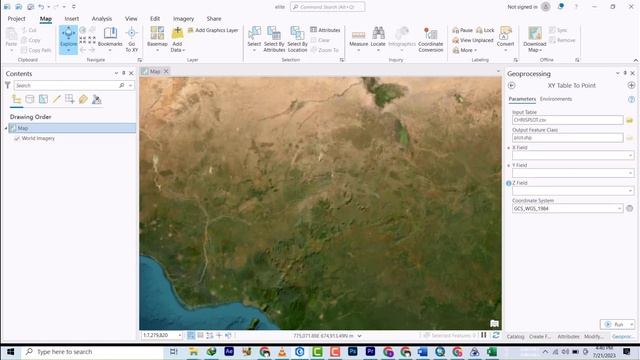Click Convert labels button
Viewport: 640px width, 360px height.
coord(505,39)
